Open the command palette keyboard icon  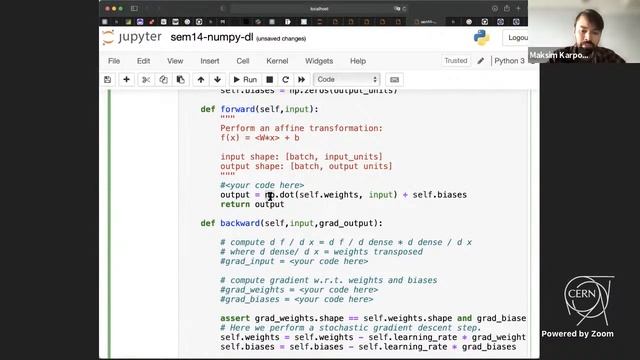394,80
